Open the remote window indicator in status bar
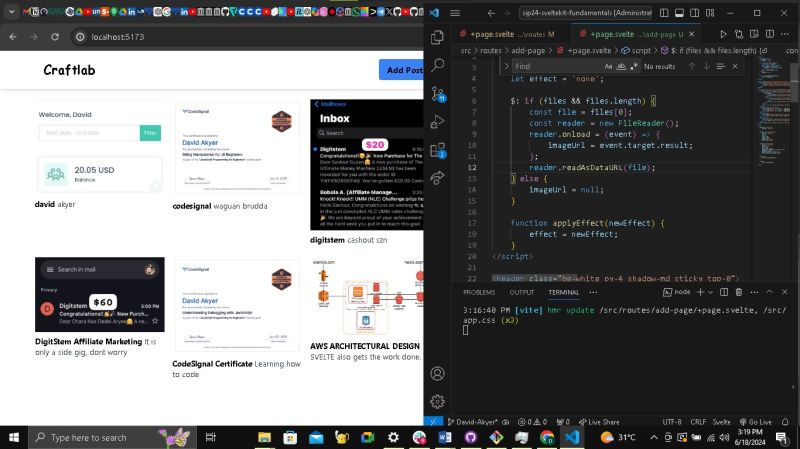 point(433,422)
